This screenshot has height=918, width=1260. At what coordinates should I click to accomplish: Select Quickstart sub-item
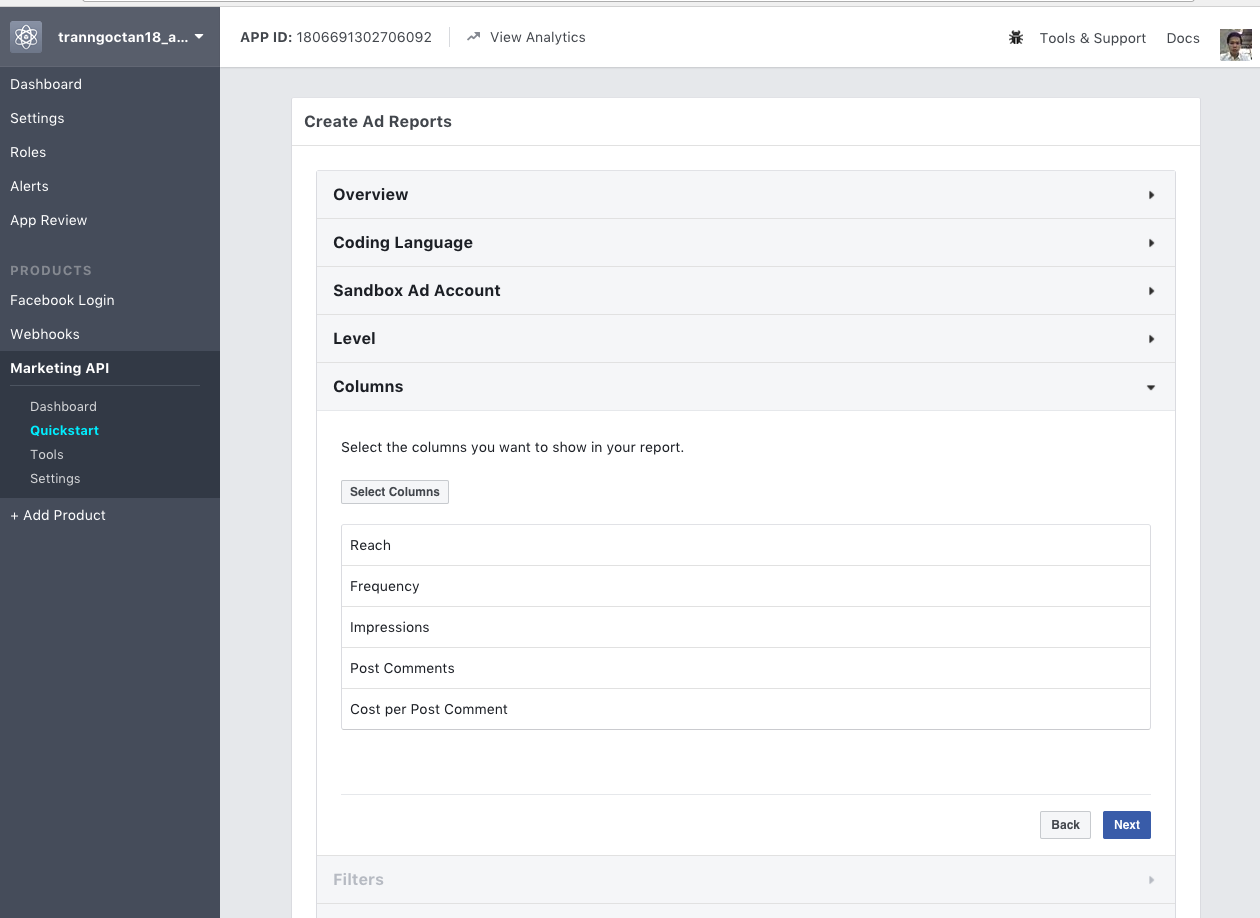point(65,430)
